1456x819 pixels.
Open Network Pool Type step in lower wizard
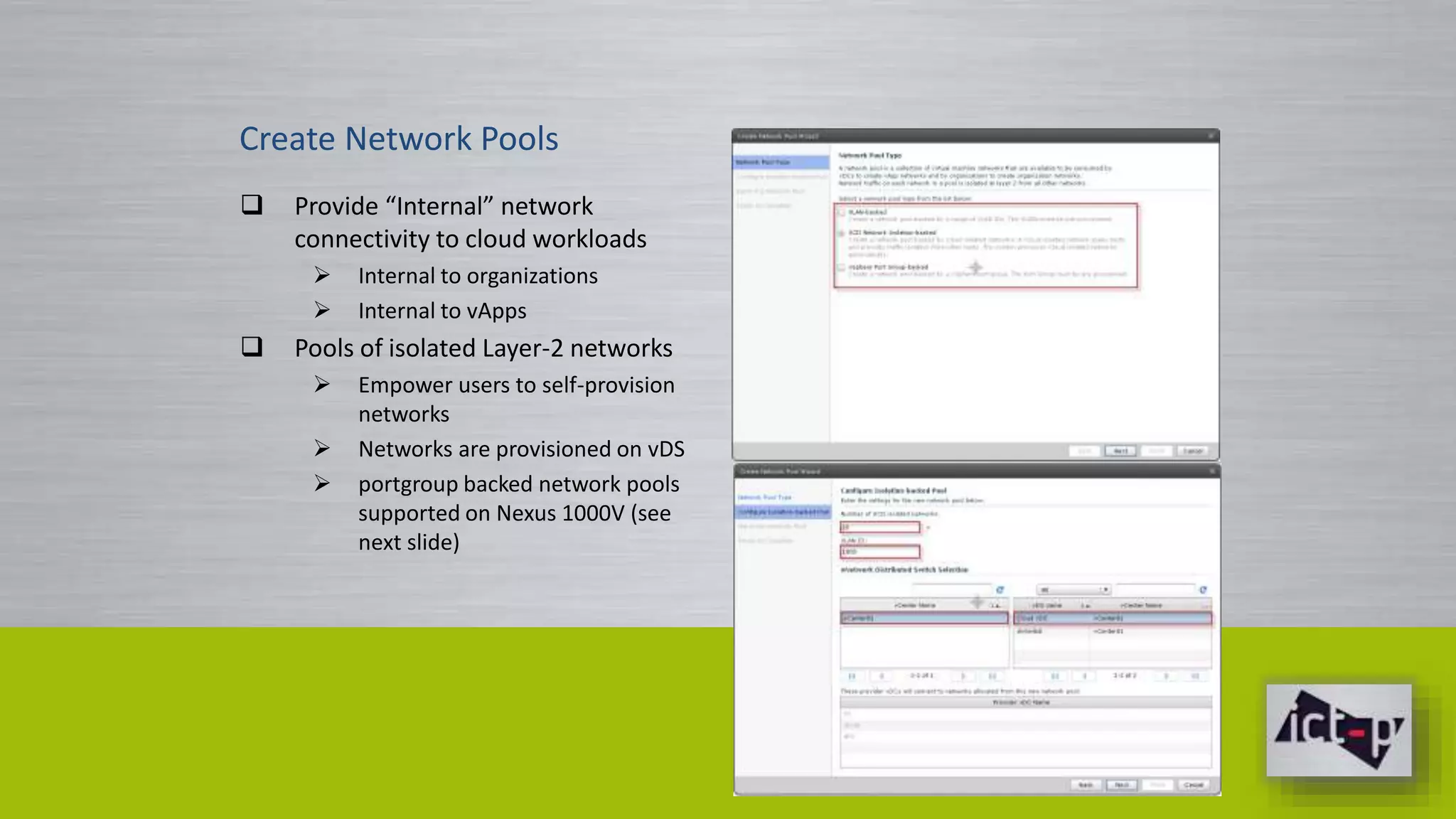pos(764,498)
